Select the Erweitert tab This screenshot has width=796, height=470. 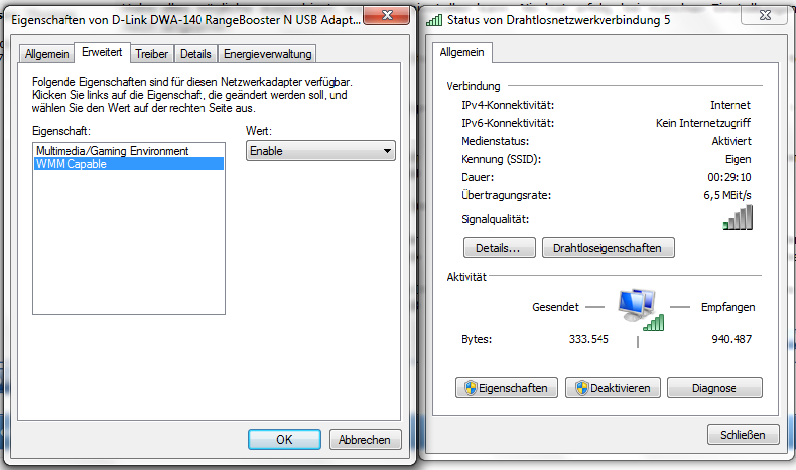pyautogui.click(x=102, y=52)
